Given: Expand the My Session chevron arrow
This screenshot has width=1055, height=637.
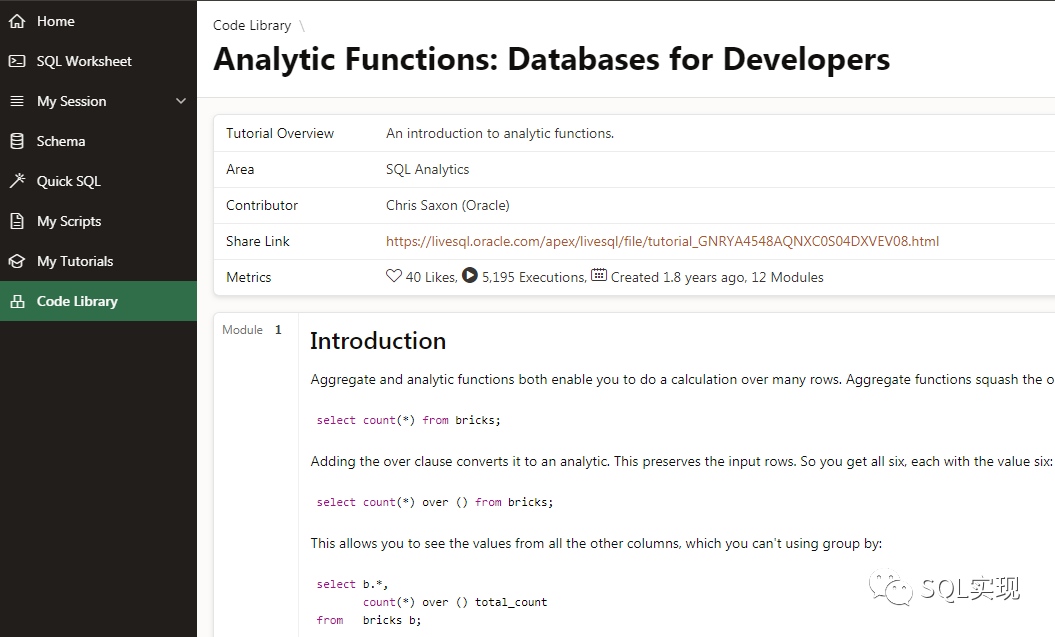Looking at the screenshot, I should 180,101.
